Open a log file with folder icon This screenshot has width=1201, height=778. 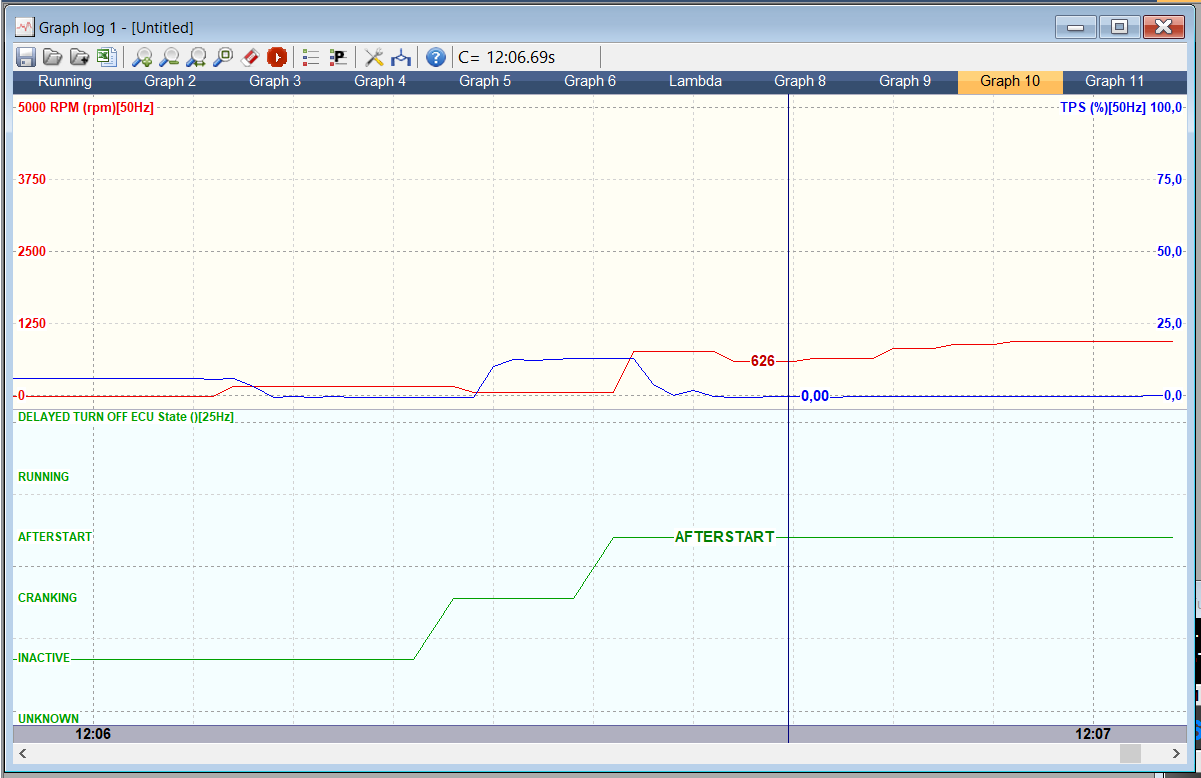pos(53,58)
